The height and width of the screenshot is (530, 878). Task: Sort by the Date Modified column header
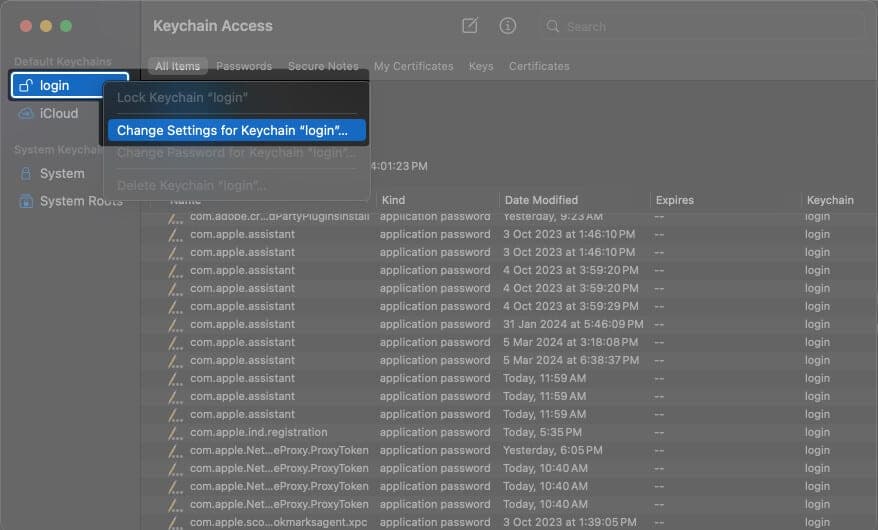pyautogui.click(x=541, y=200)
